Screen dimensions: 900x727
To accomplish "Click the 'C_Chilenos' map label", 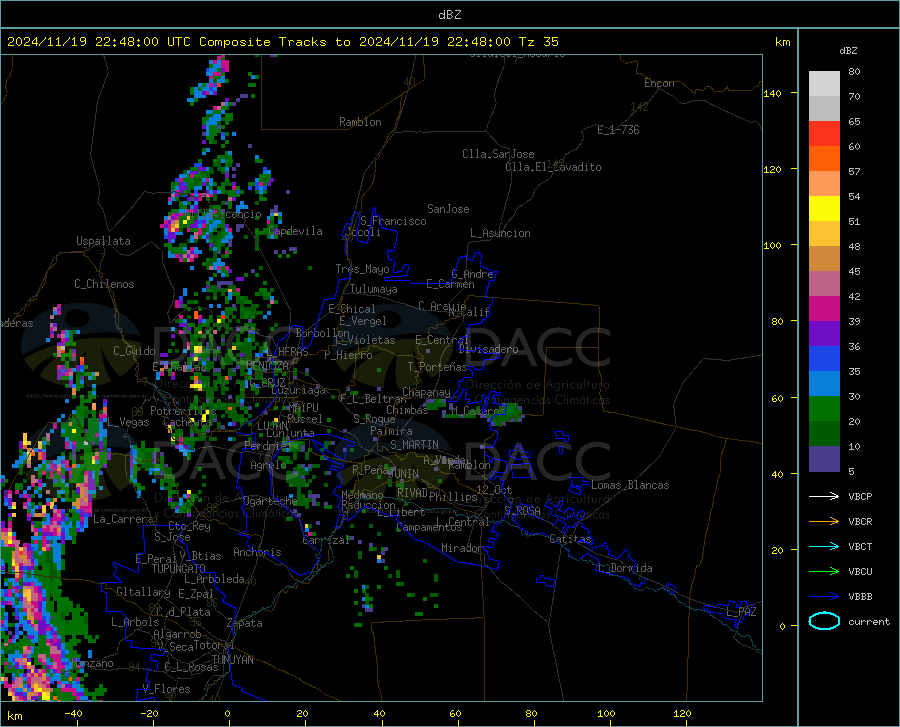I will coord(104,284).
